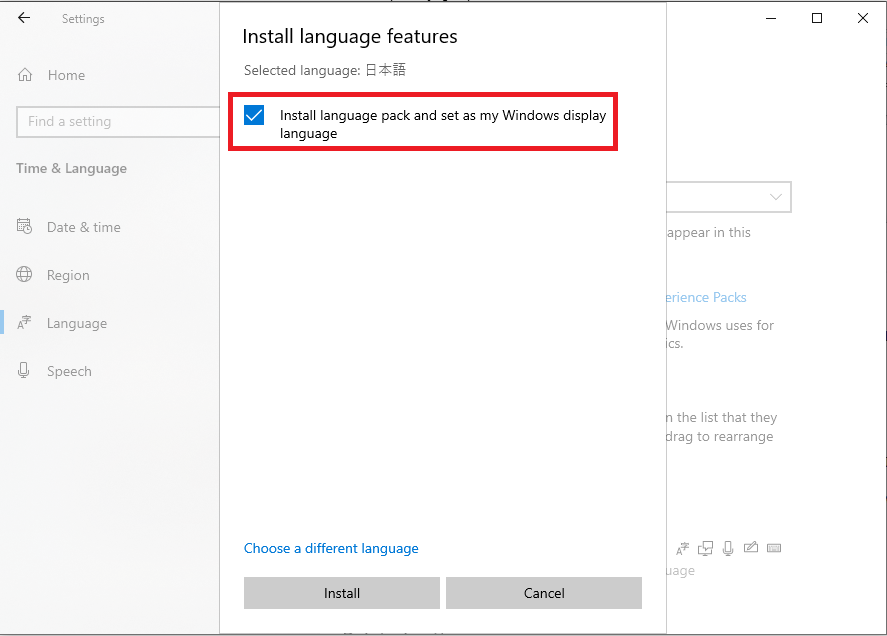Select the Language pack icon in the features row

[x=682, y=547]
